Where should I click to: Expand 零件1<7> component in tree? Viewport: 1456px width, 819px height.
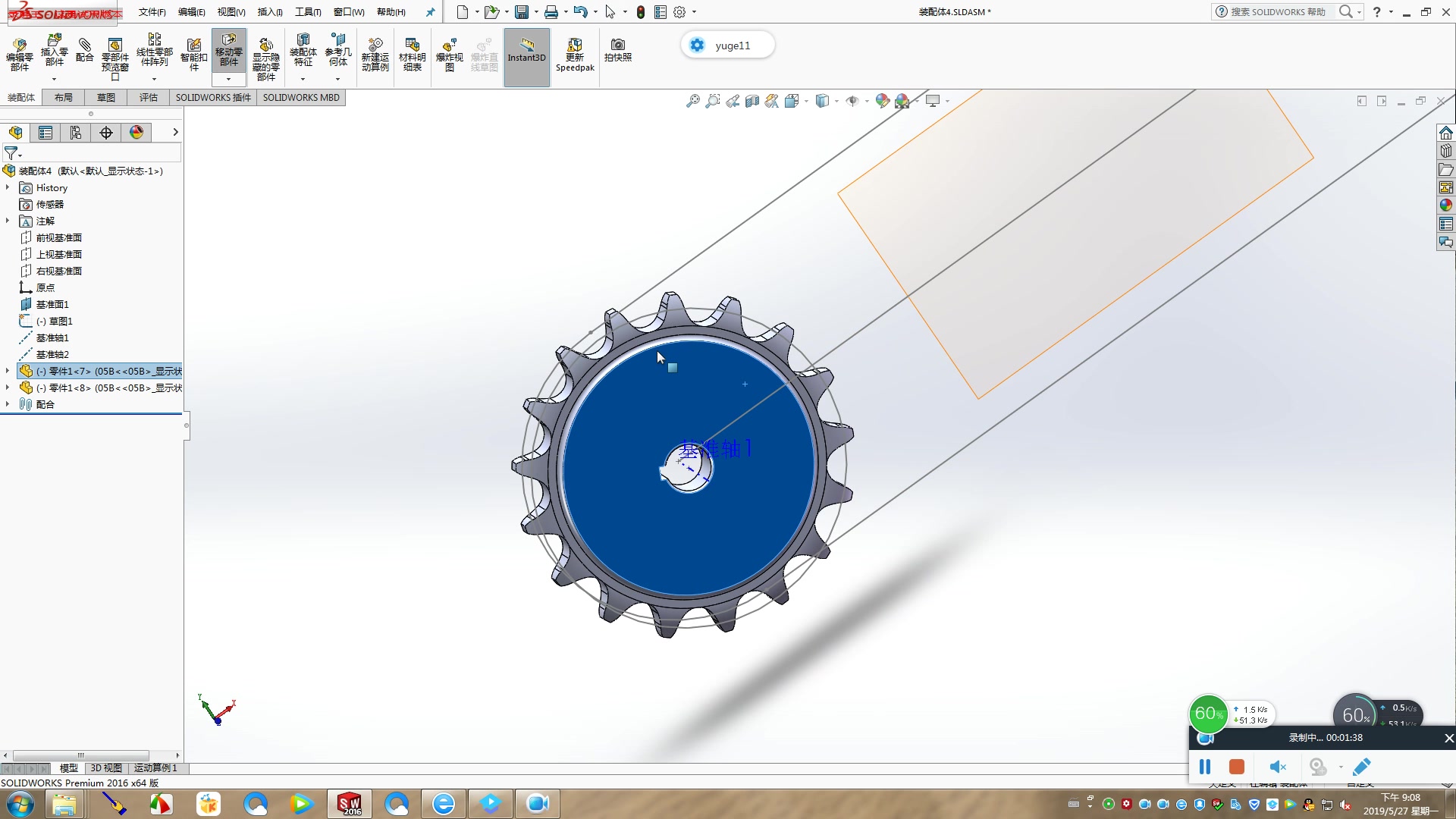(x=8, y=370)
